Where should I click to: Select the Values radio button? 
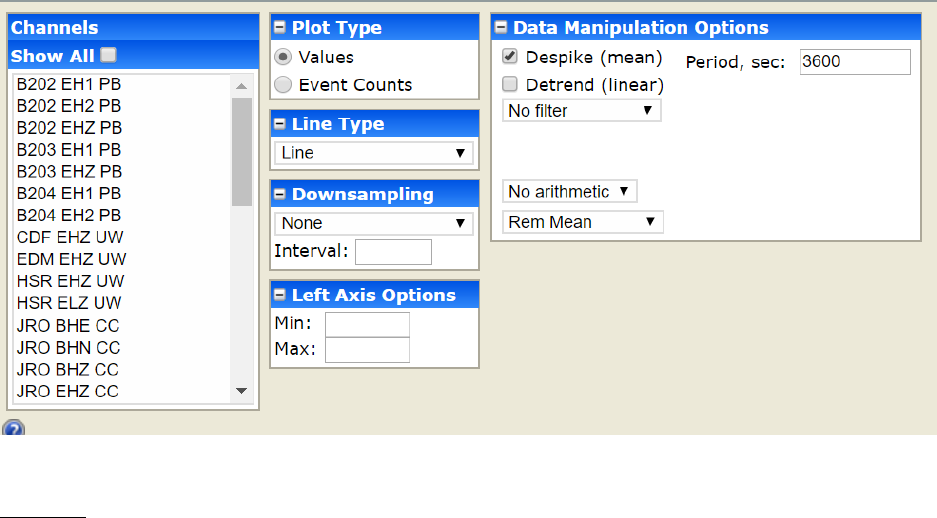tap(283, 57)
